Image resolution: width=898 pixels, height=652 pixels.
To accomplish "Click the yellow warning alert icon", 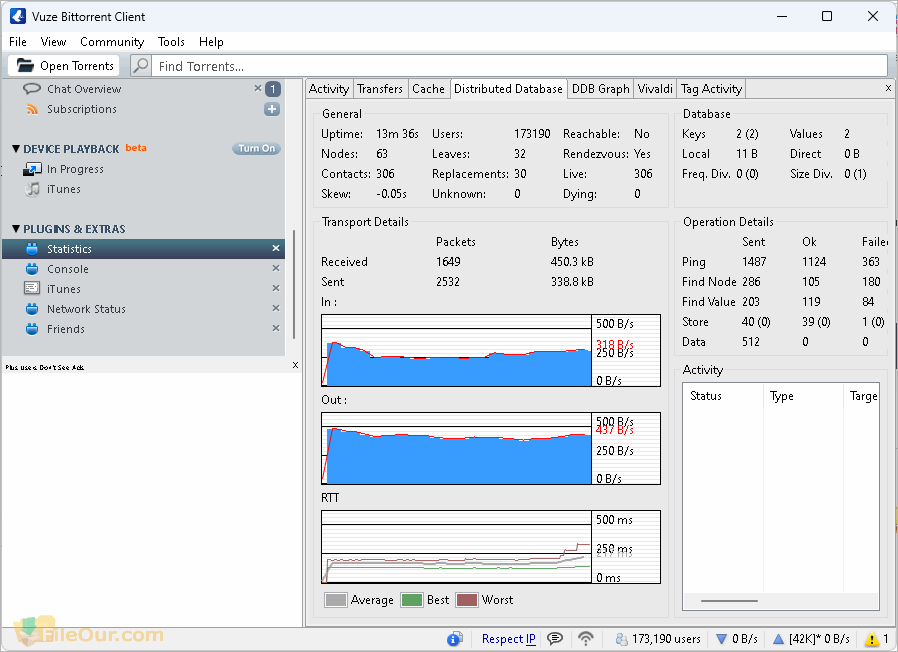I will click(871, 639).
